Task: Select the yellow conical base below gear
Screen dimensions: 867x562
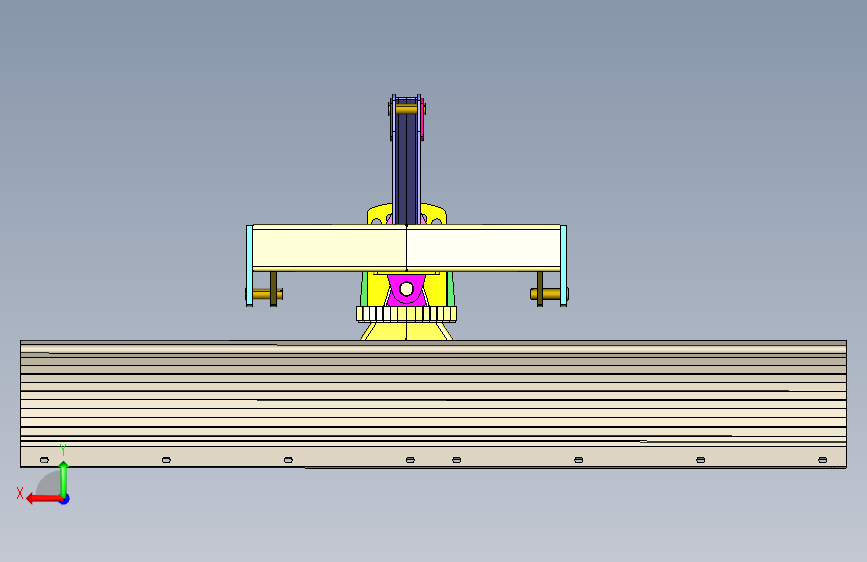Action: coord(406,331)
